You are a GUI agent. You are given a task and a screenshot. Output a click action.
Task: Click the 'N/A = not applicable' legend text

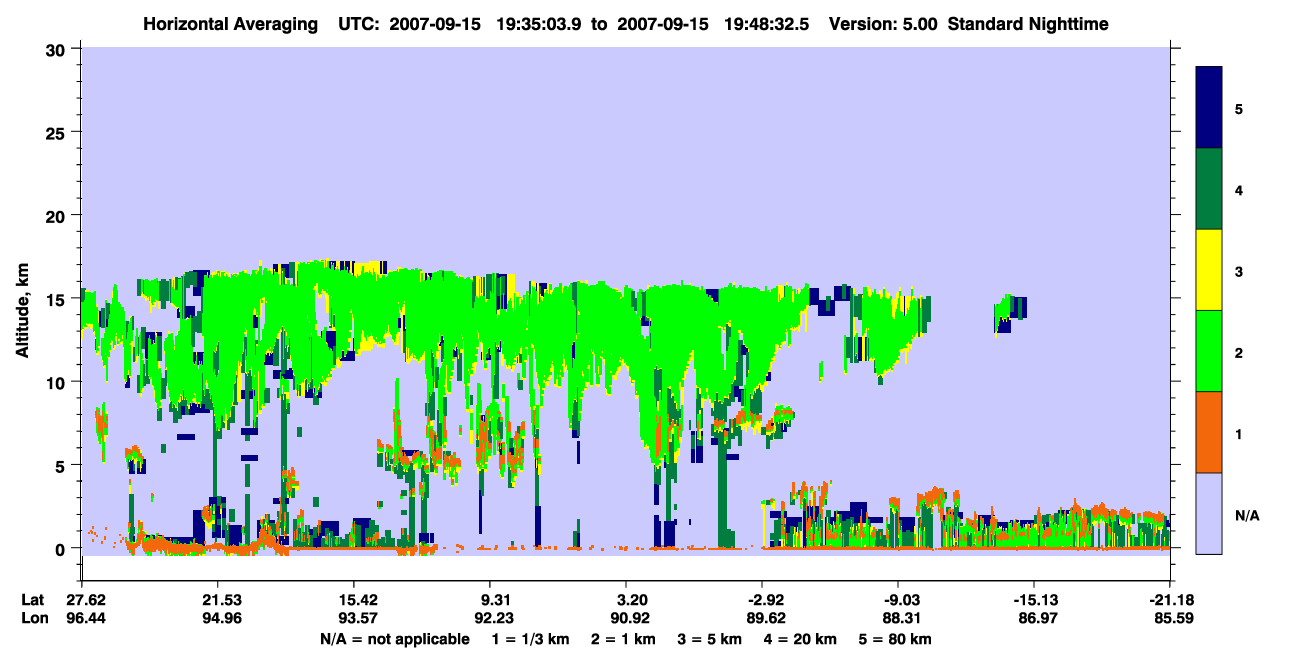pos(394,639)
